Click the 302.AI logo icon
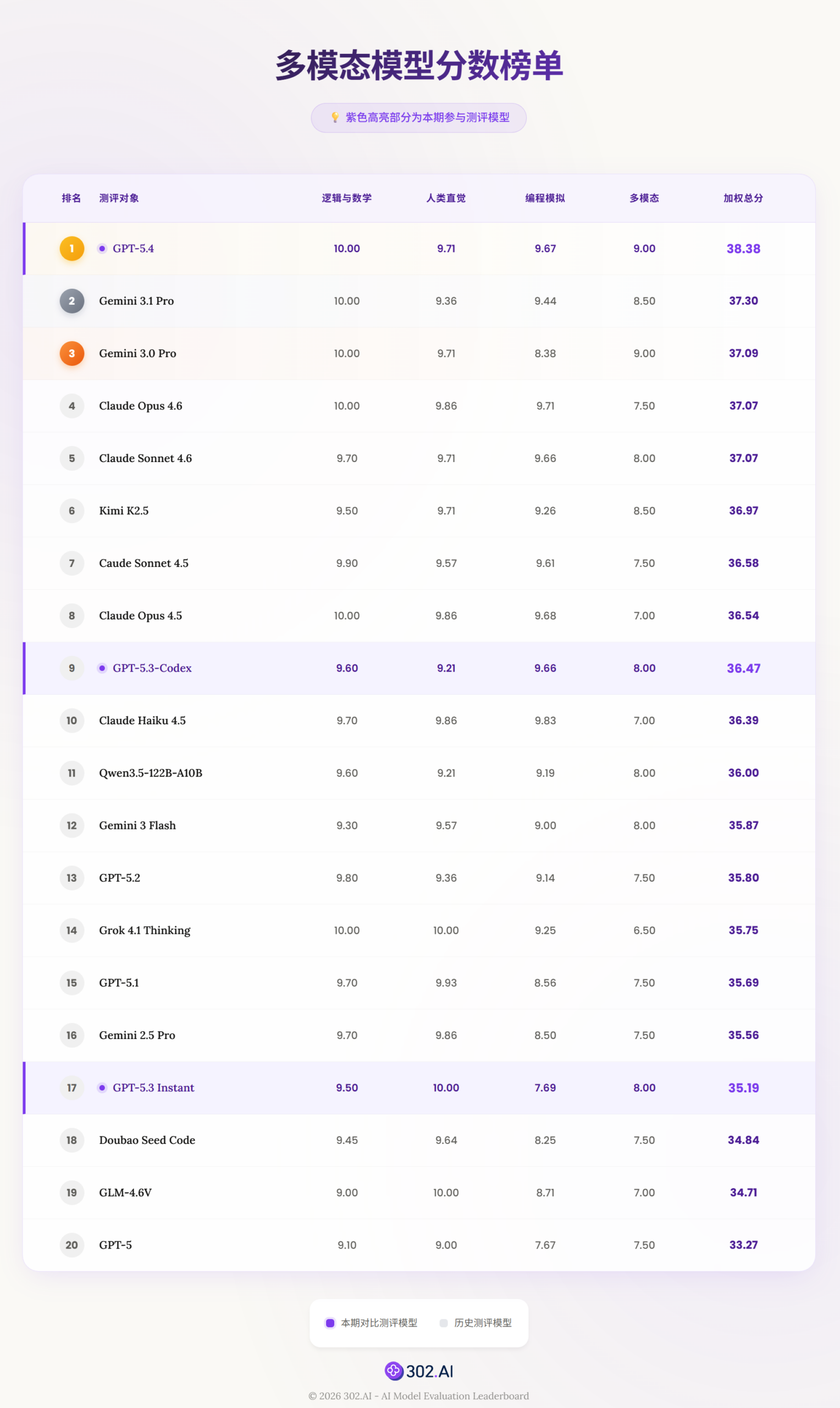 (394, 1371)
